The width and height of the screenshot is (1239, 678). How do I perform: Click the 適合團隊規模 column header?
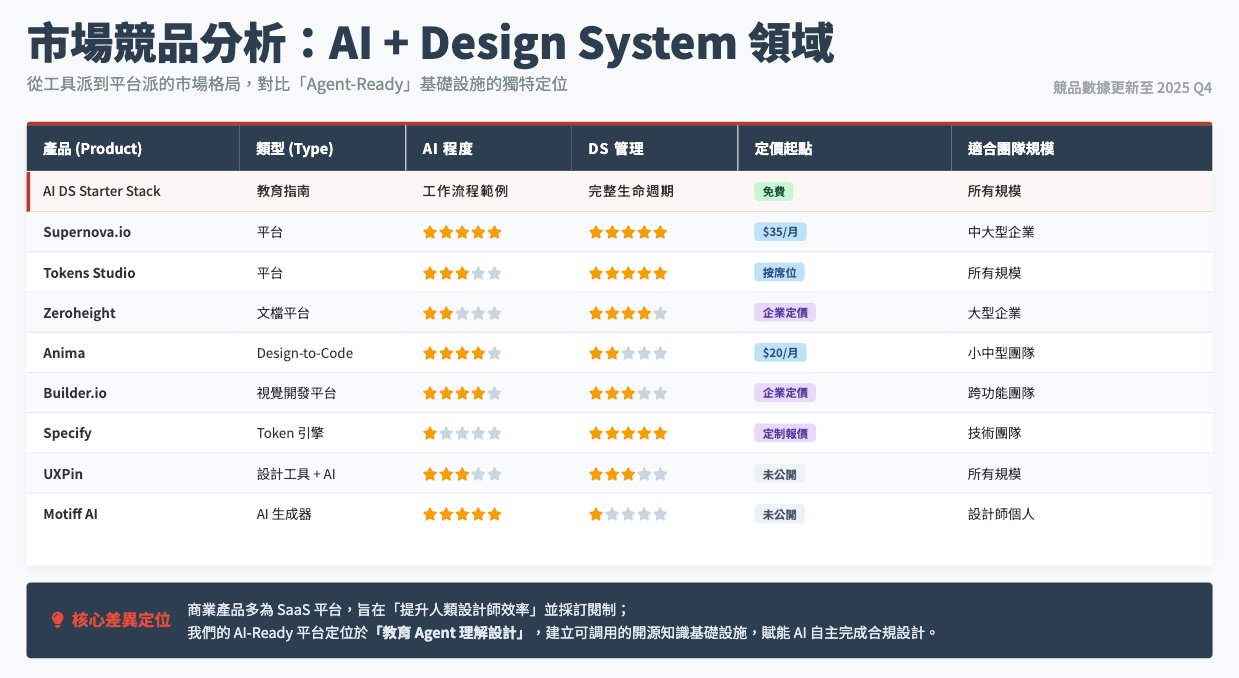click(x=1082, y=148)
